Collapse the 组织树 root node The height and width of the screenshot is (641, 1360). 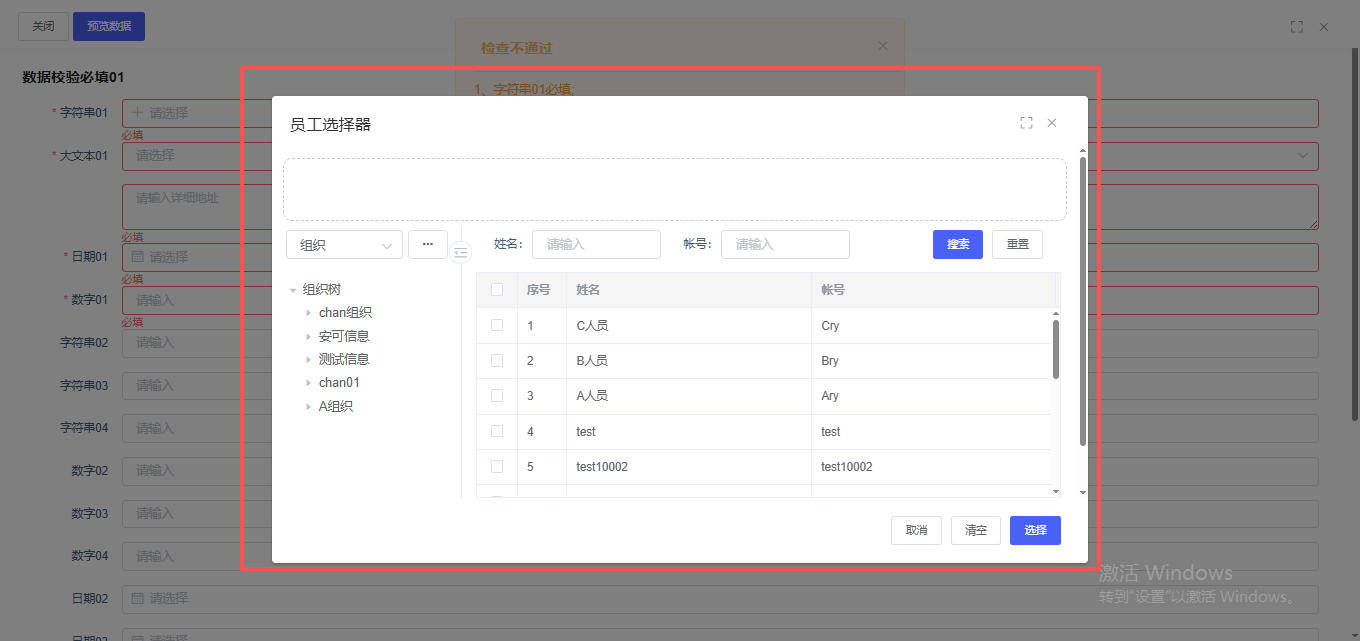(293, 290)
